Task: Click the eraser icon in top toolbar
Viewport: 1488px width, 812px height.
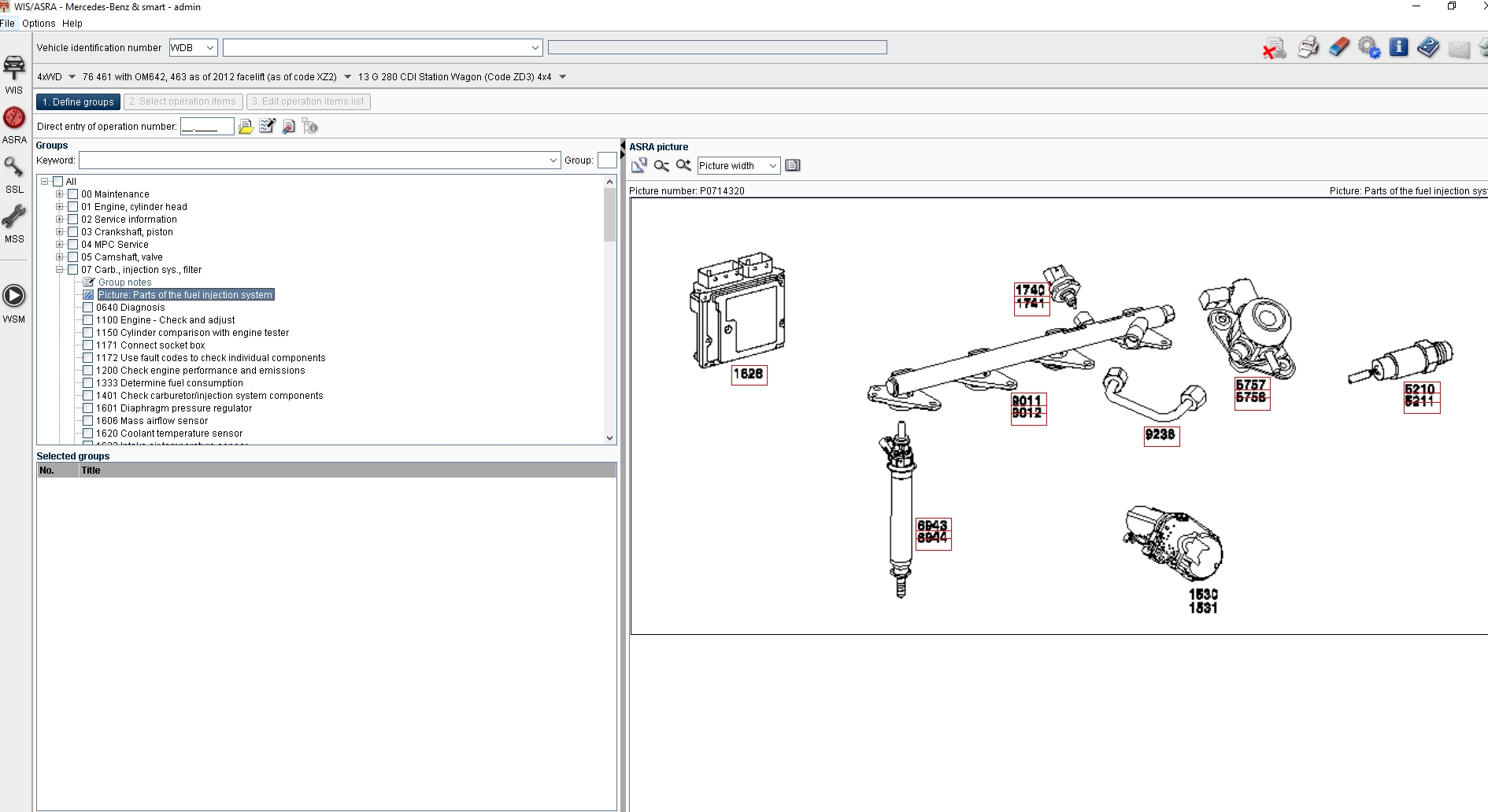Action: [1338, 48]
